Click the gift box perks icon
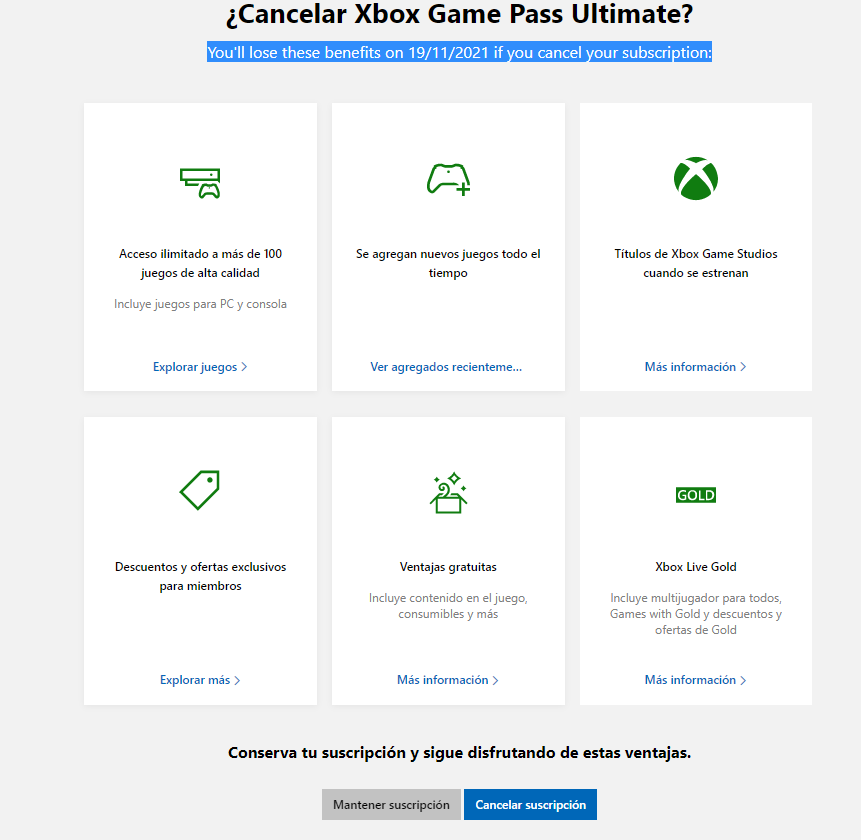The image size is (861, 840). coord(449,492)
